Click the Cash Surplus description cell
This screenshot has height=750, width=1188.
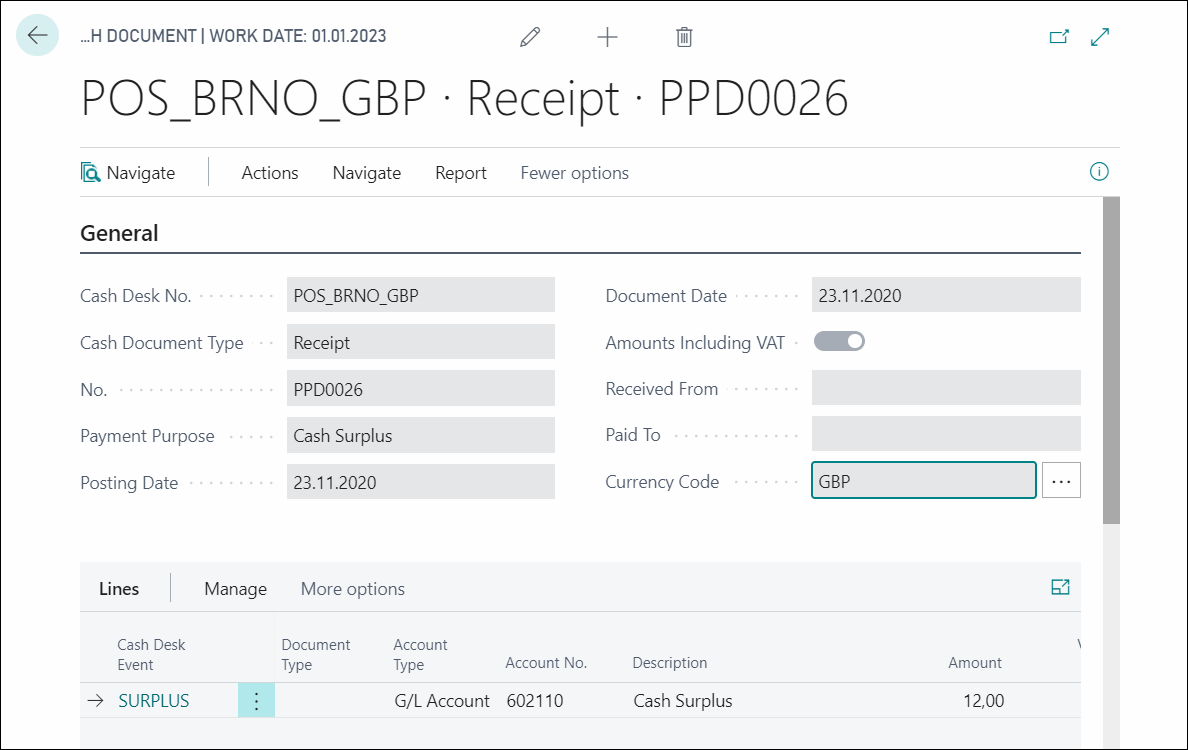683,701
